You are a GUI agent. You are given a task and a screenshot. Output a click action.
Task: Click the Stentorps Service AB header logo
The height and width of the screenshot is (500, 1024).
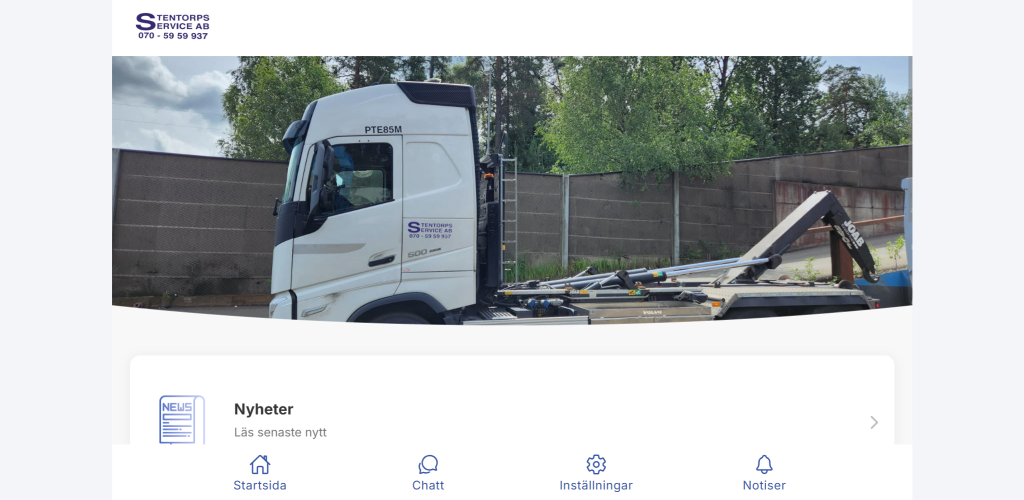point(172,26)
